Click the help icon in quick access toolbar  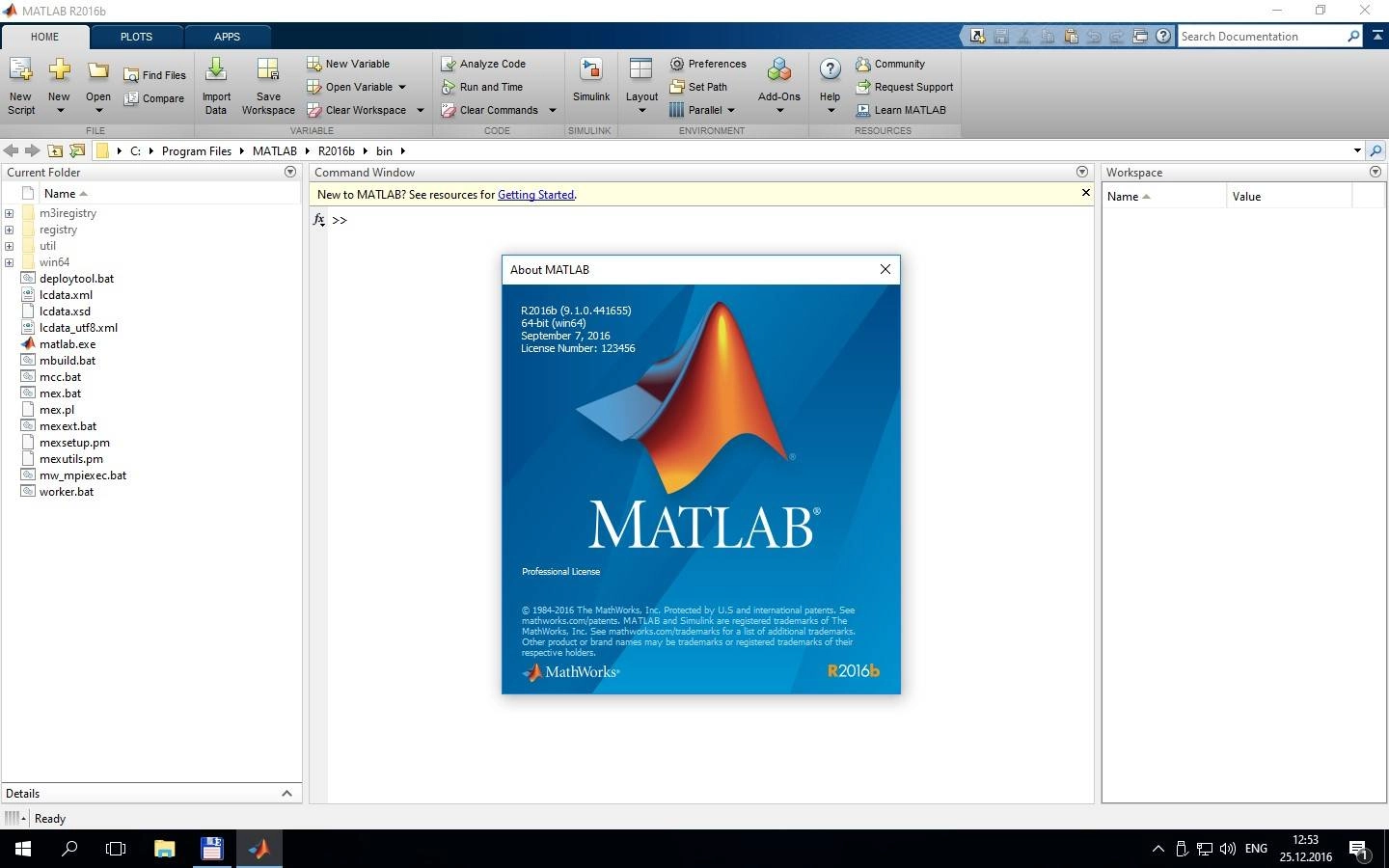tap(1163, 37)
